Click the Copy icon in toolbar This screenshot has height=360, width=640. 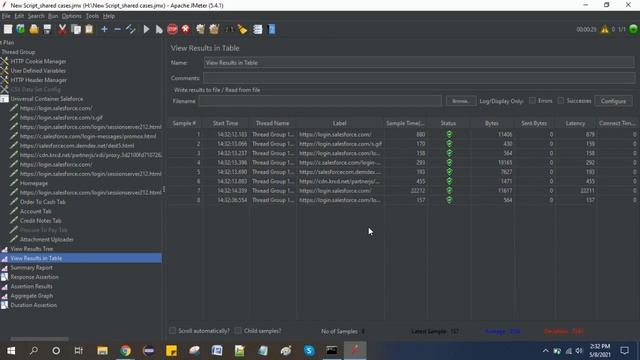(76, 29)
